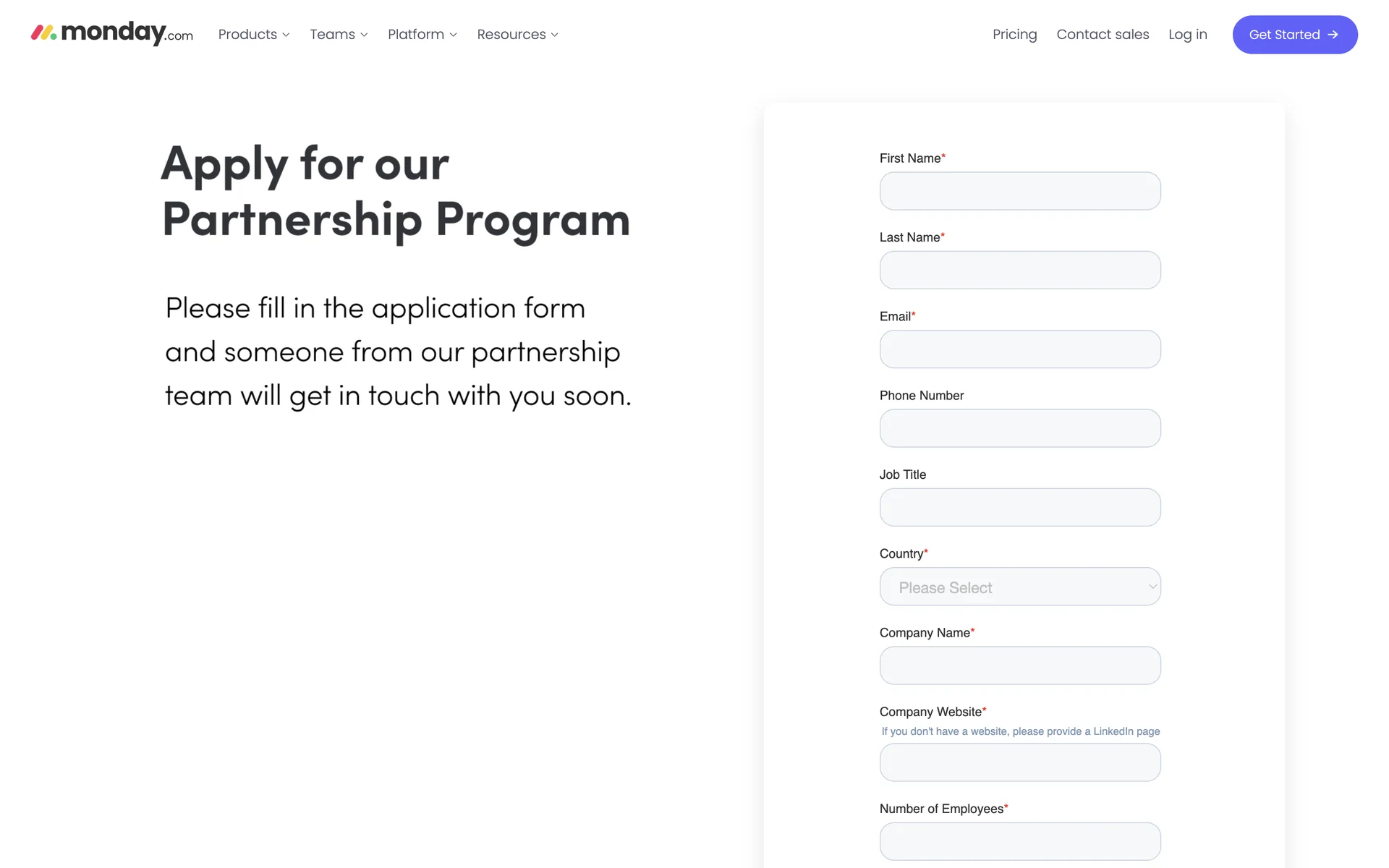Screen dimensions: 1389x868
Task: Click the monday.com logo
Action: pyautogui.click(x=112, y=33)
